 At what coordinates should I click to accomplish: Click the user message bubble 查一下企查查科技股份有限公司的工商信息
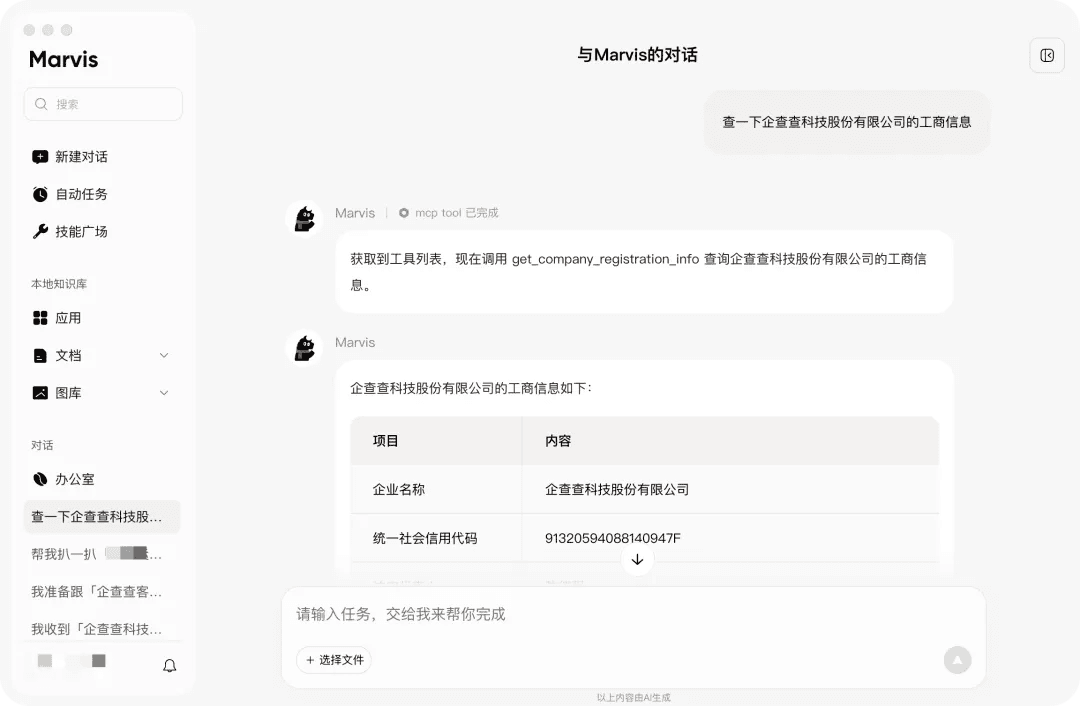847,123
